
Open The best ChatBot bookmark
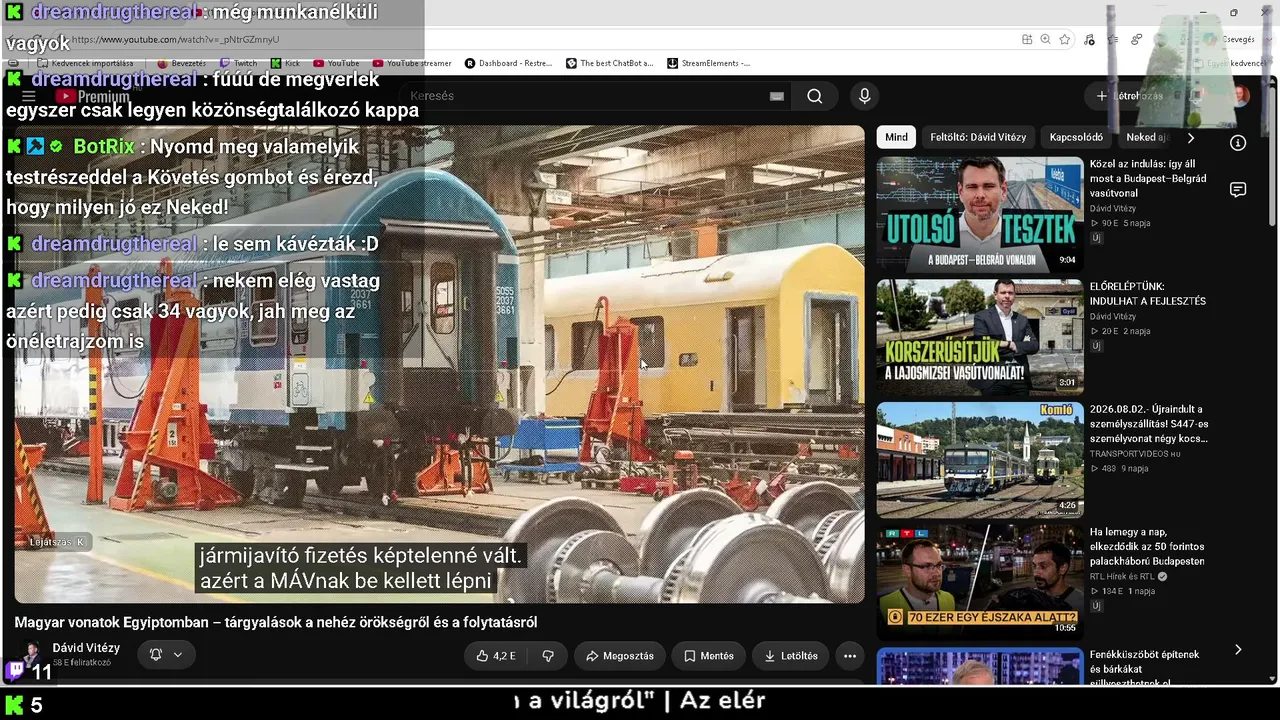(x=609, y=63)
